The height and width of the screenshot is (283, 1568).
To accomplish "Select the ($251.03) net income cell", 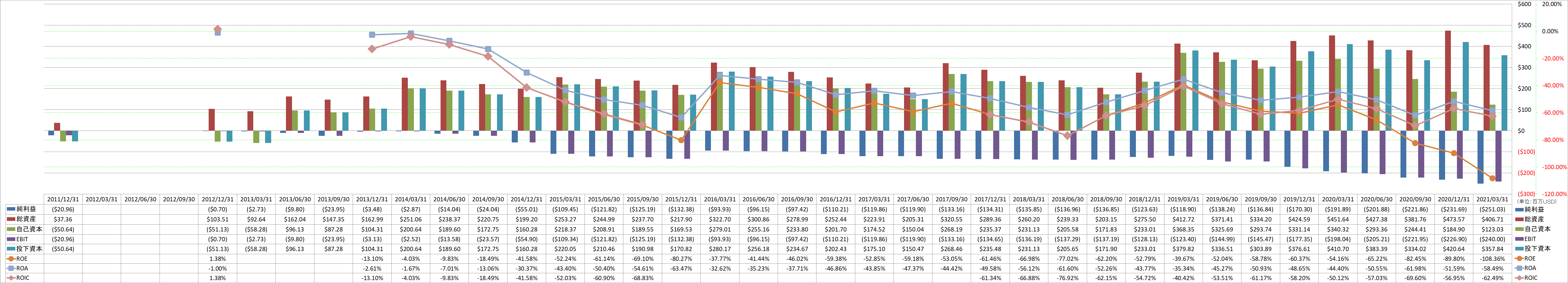I will click(1492, 209).
